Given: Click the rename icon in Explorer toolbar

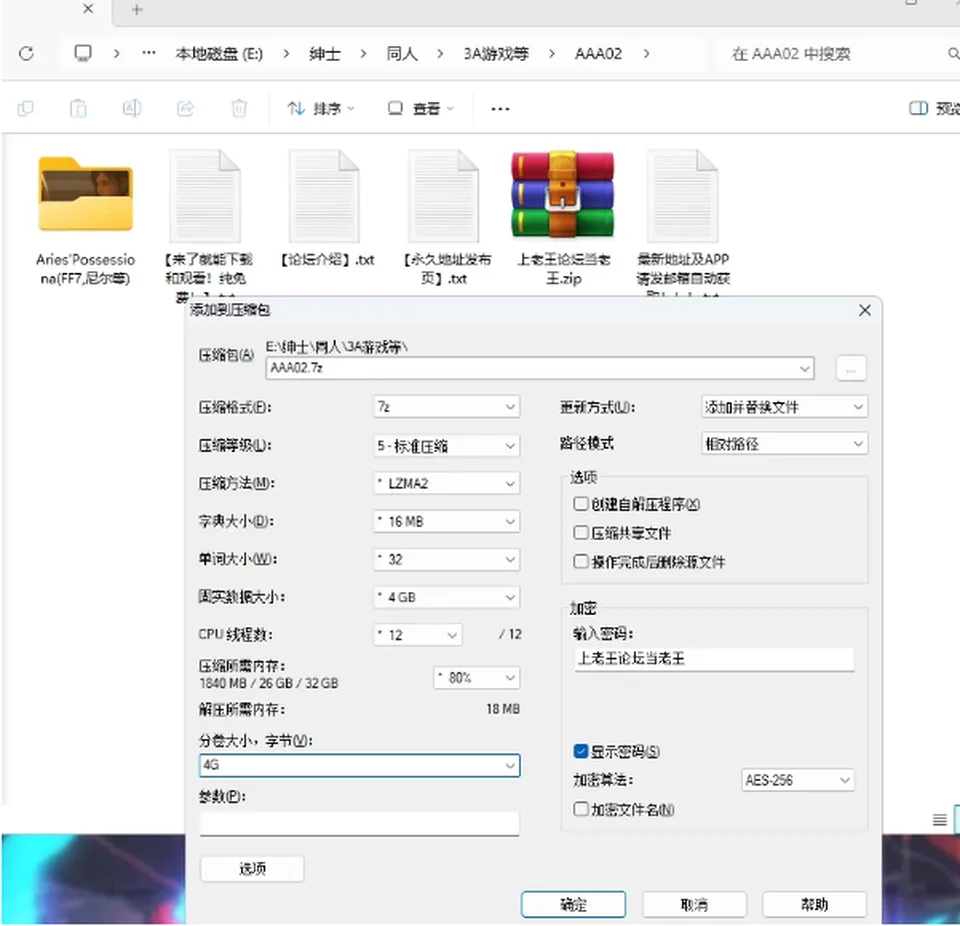Looking at the screenshot, I should point(132,108).
